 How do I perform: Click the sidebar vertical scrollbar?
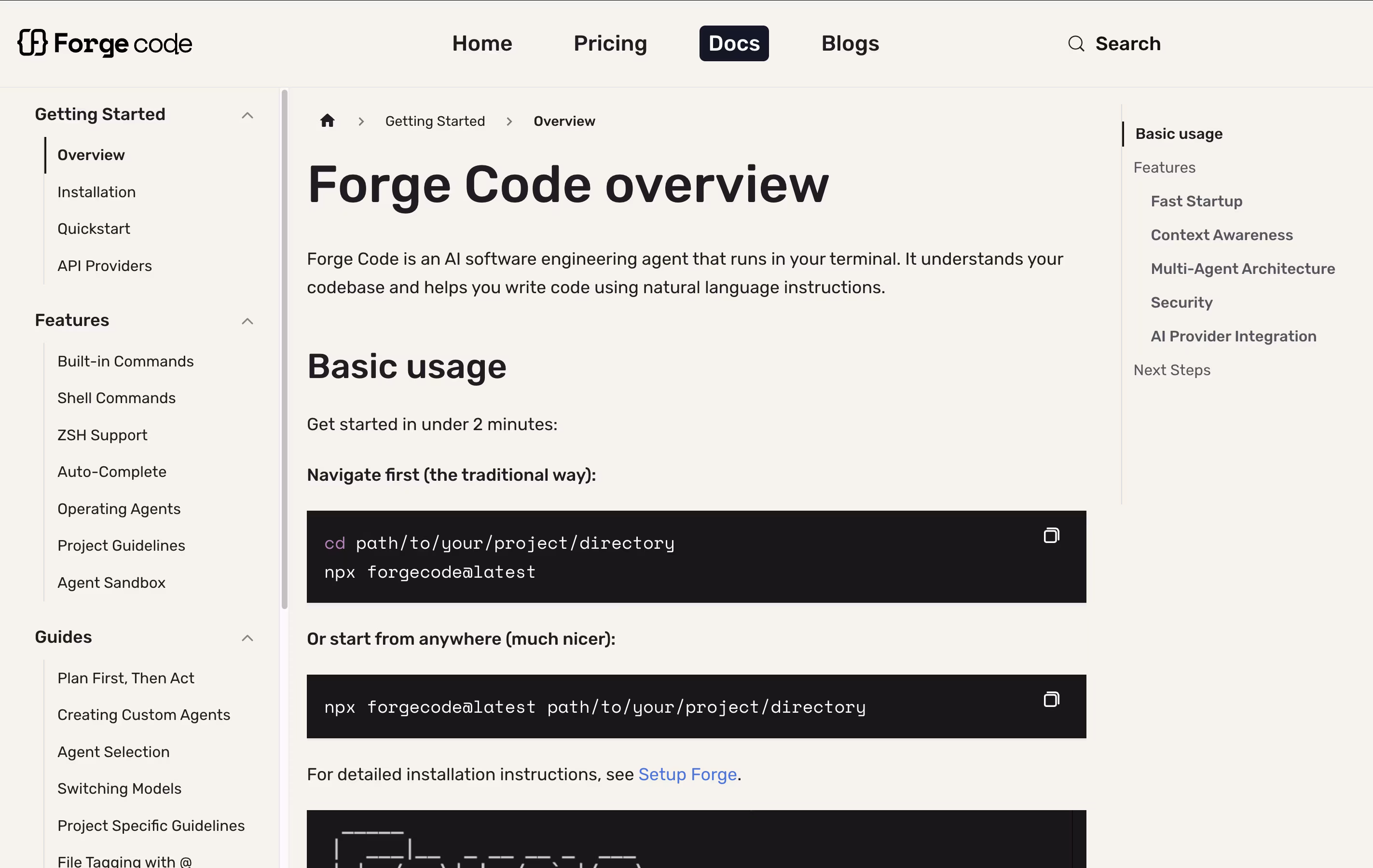[284, 348]
